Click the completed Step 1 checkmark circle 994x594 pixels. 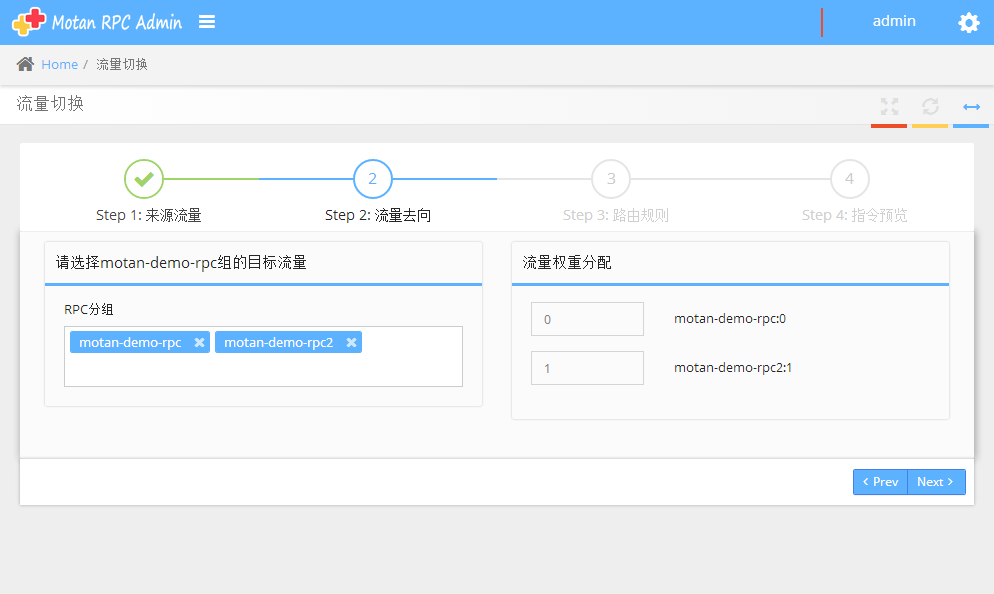144,179
